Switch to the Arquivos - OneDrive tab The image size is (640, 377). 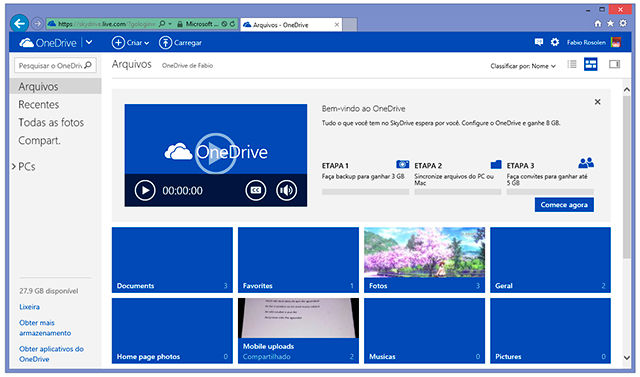coord(291,25)
